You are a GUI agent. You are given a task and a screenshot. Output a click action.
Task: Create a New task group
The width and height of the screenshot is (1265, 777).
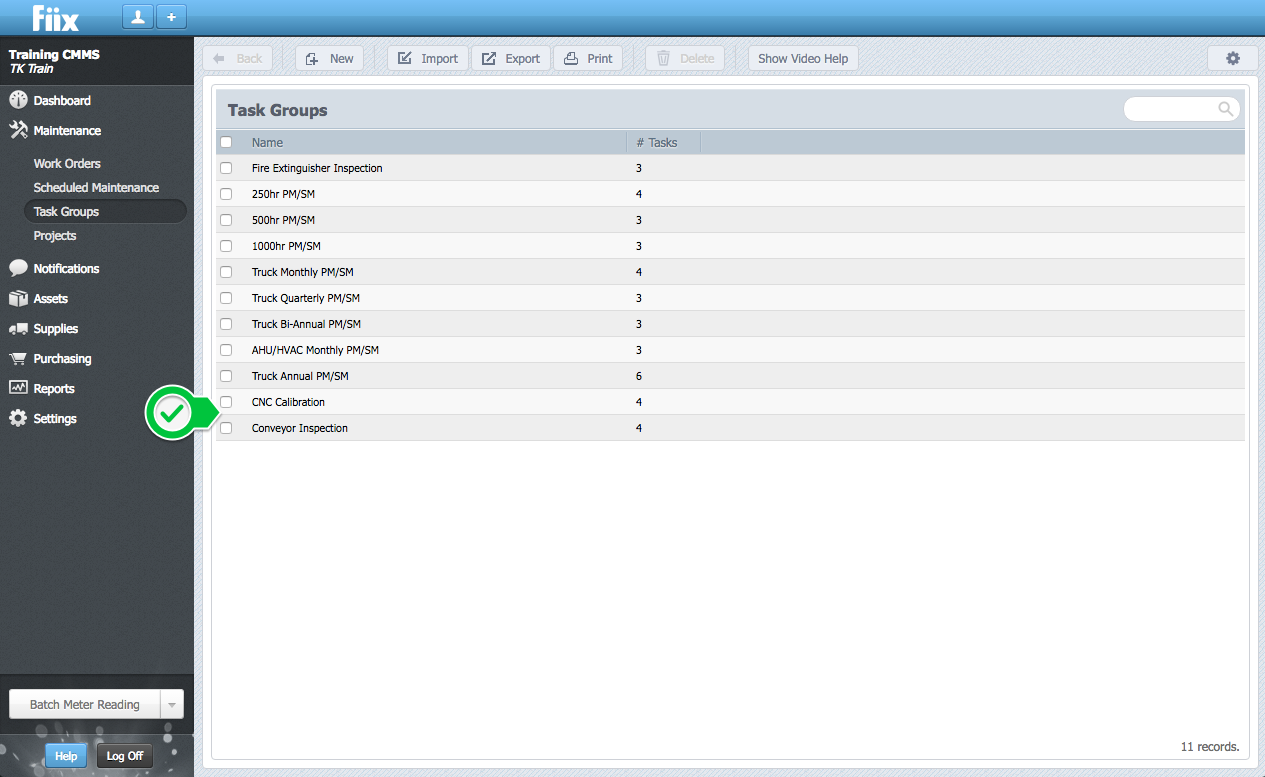click(x=329, y=58)
